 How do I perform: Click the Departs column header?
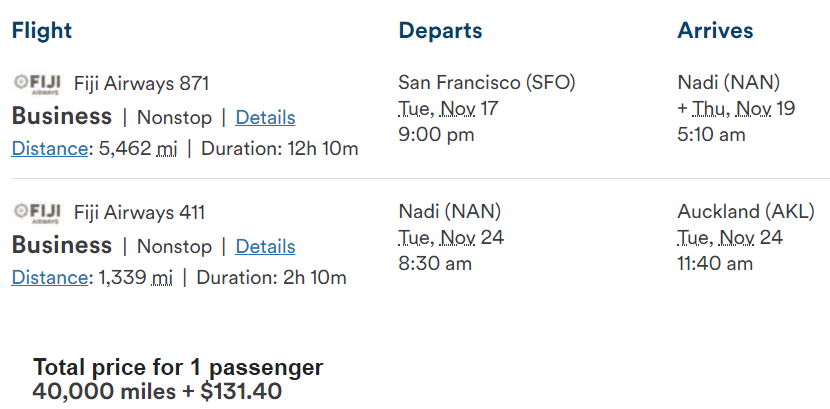pos(440,31)
